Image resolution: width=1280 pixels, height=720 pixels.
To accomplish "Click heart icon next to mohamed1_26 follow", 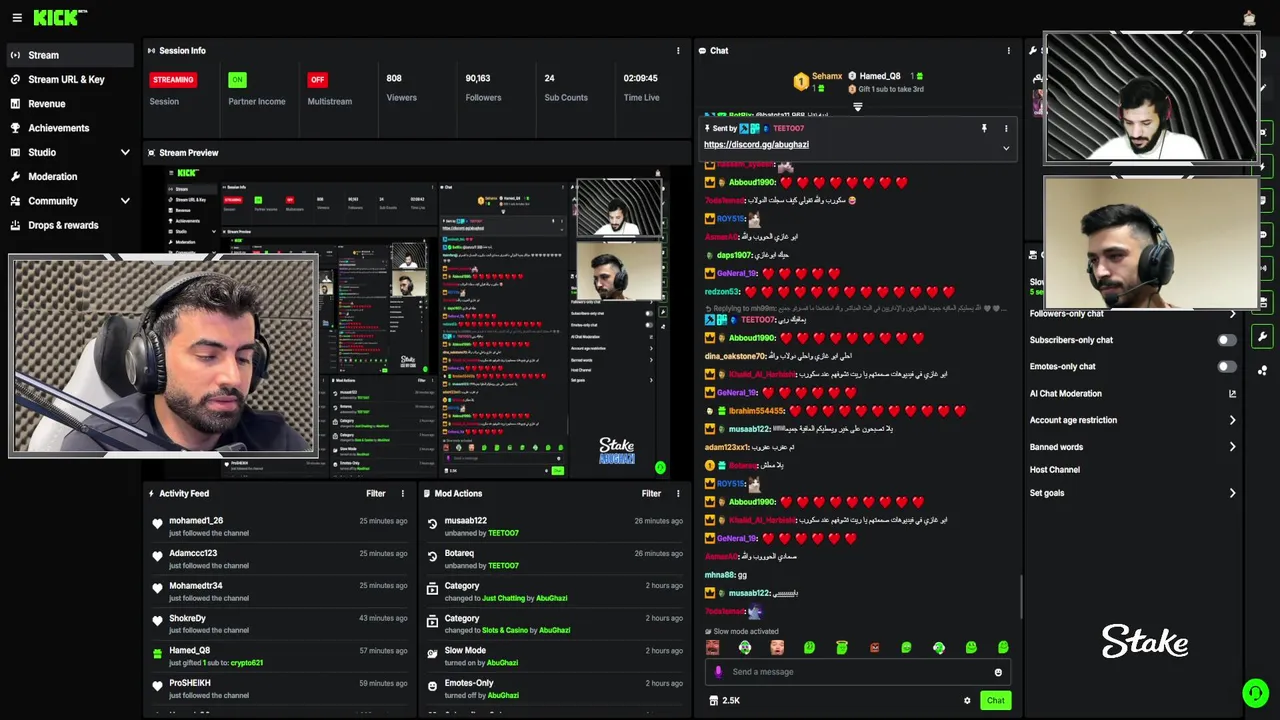I will point(157,524).
